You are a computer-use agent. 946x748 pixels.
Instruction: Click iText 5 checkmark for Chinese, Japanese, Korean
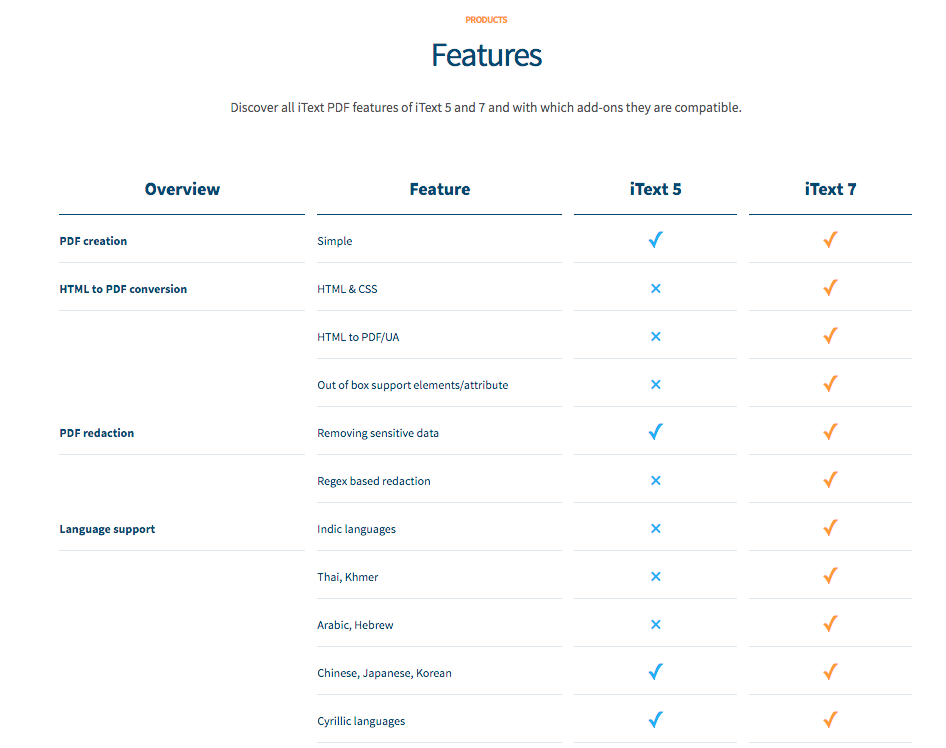point(655,672)
